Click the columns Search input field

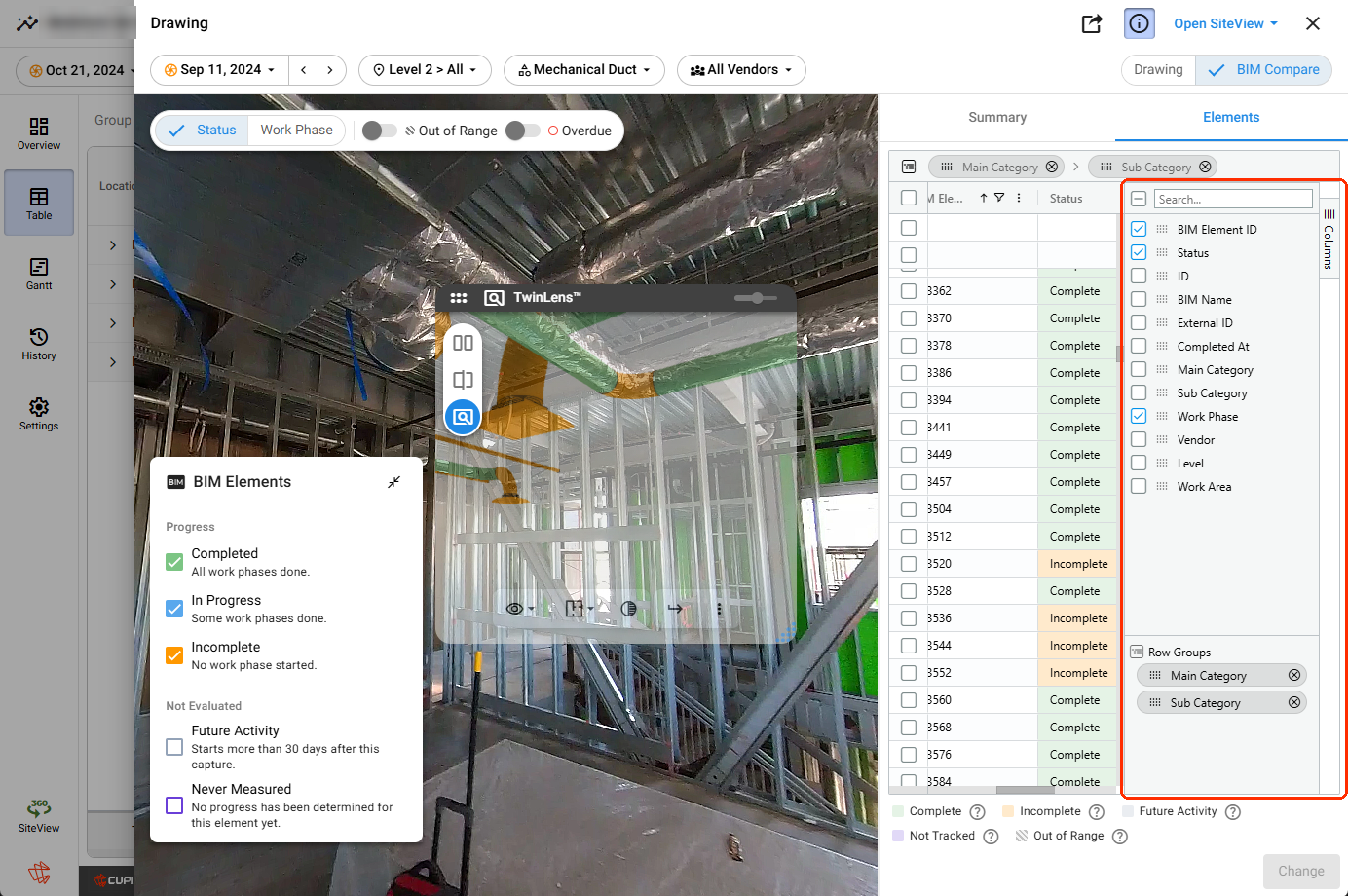[x=1233, y=199]
